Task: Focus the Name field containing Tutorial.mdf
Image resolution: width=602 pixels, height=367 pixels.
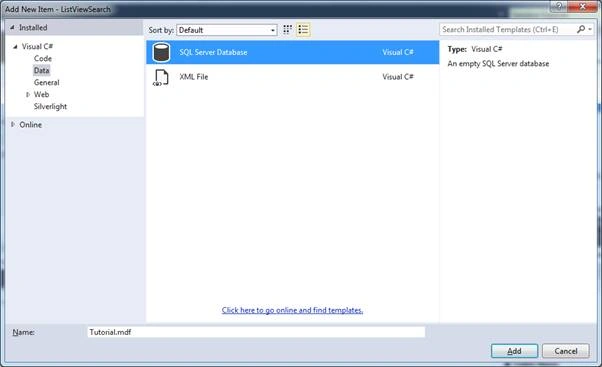Action: (x=256, y=332)
